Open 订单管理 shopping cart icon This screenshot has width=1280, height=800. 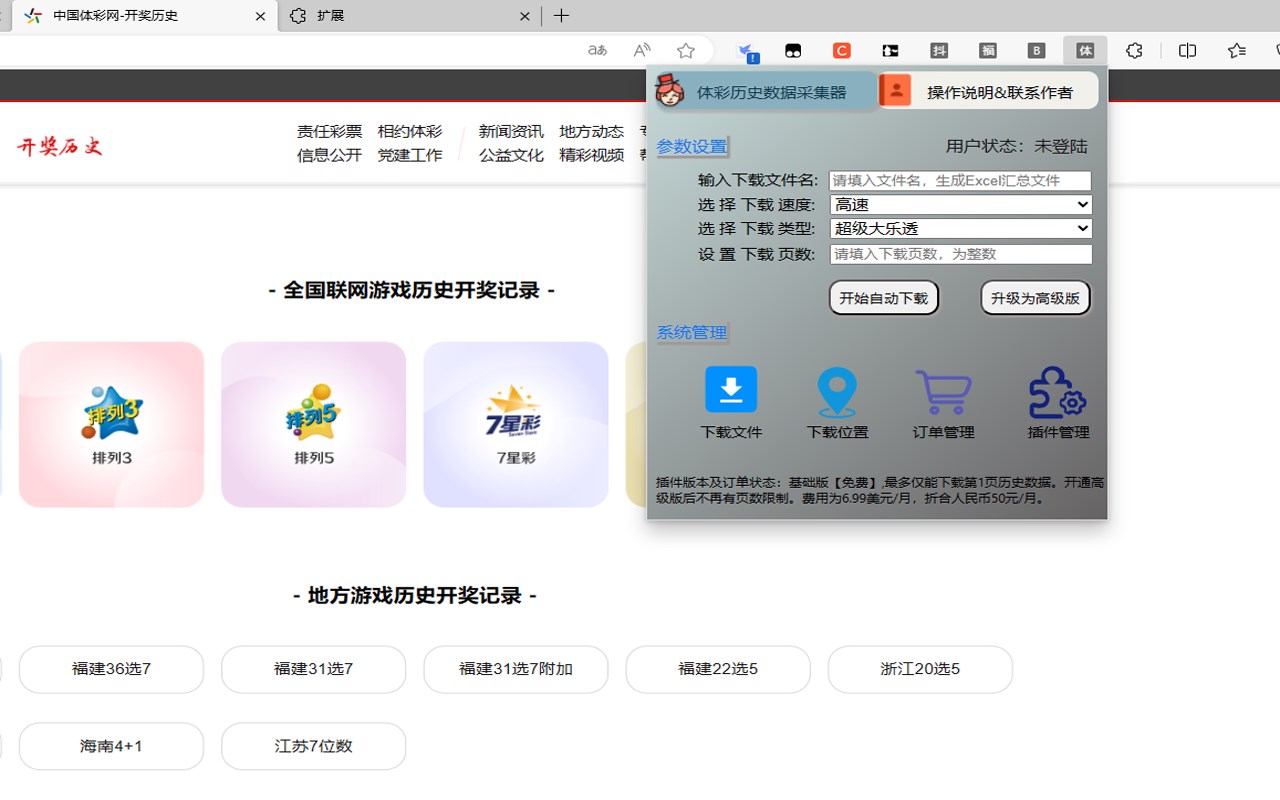click(x=943, y=392)
